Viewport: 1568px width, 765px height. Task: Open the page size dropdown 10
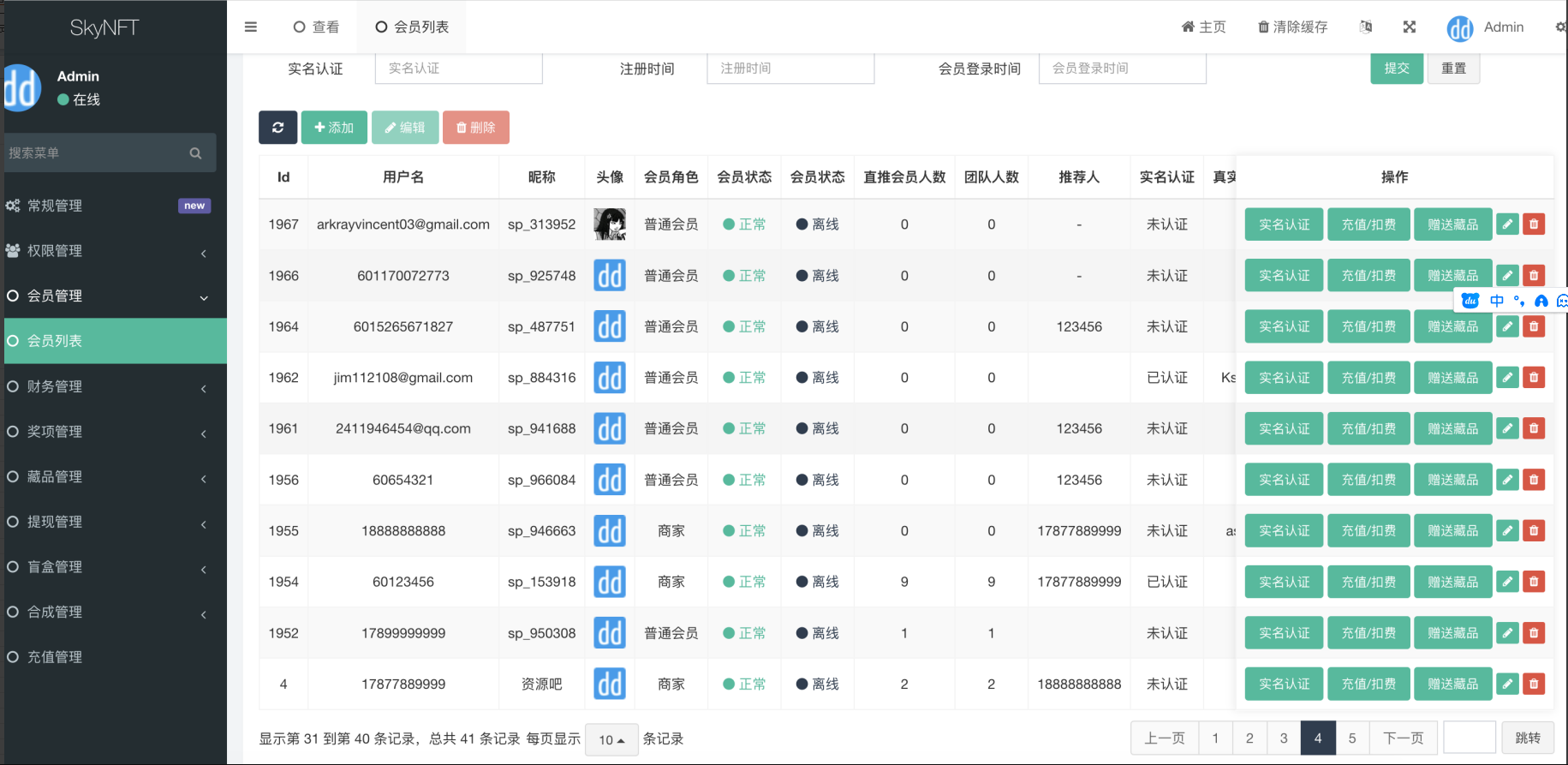pos(611,739)
